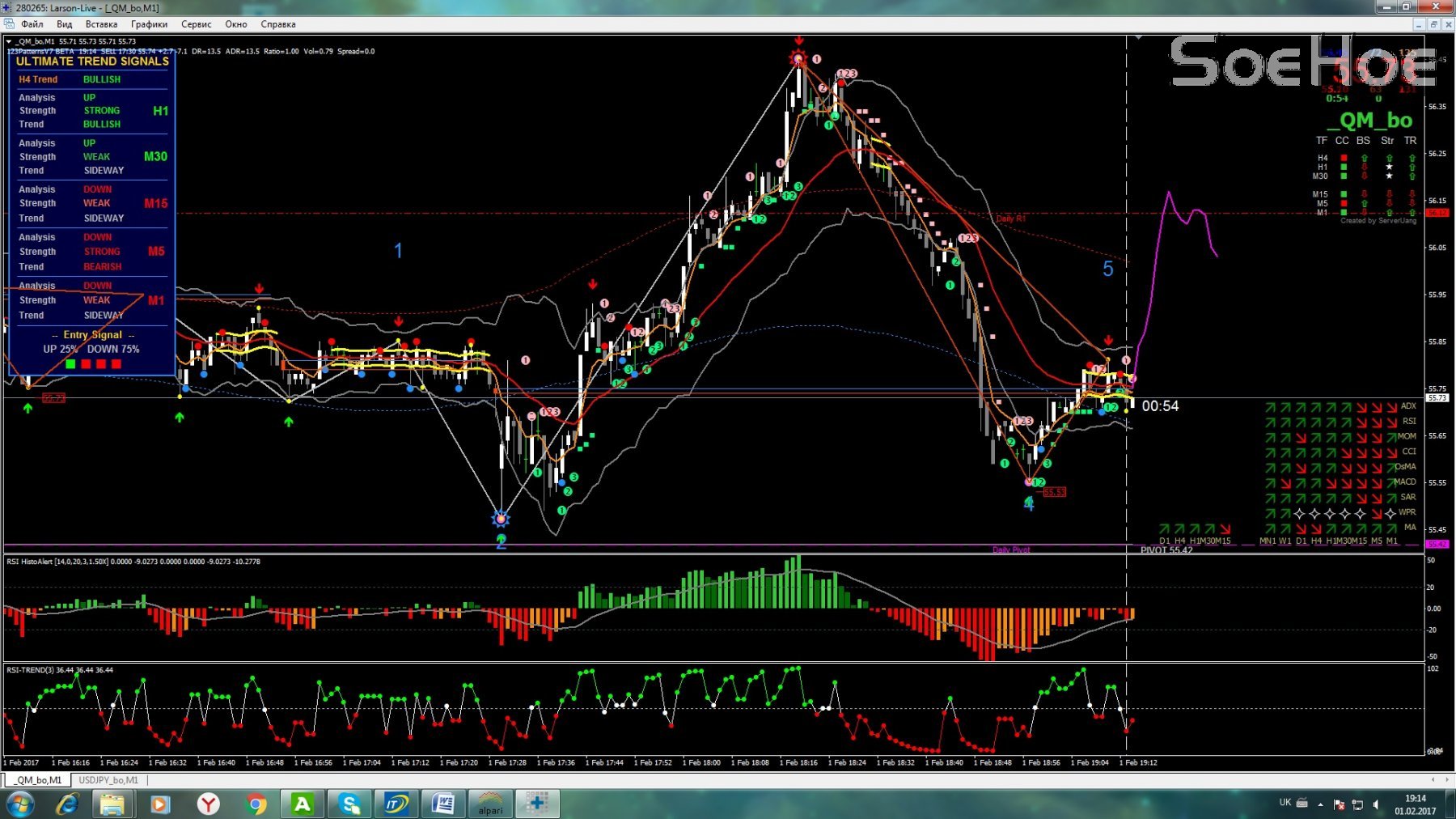Viewport: 1456px width, 819px height.
Task: Click the network connection tray icon
Action: tap(1357, 804)
